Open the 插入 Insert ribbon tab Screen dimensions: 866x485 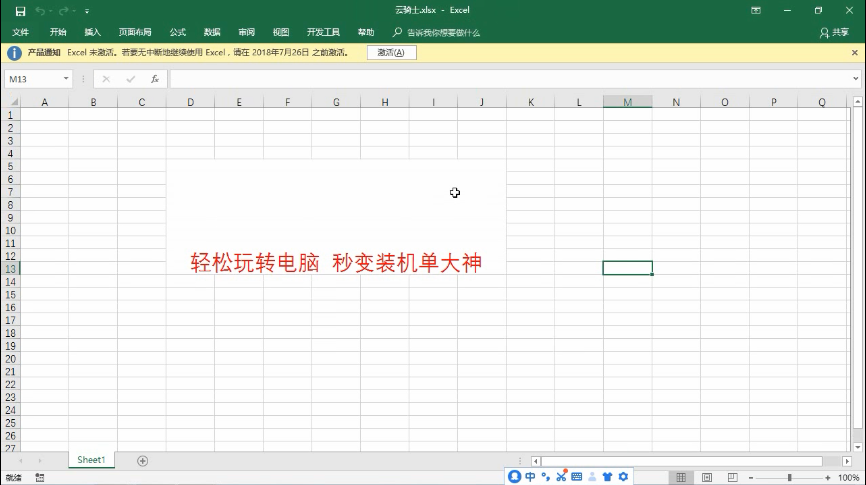92,33
